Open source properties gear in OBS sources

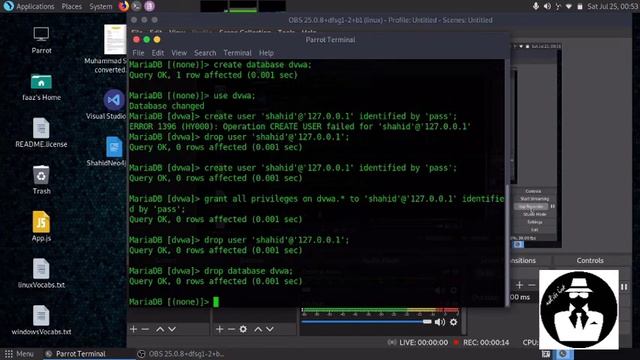243,329
